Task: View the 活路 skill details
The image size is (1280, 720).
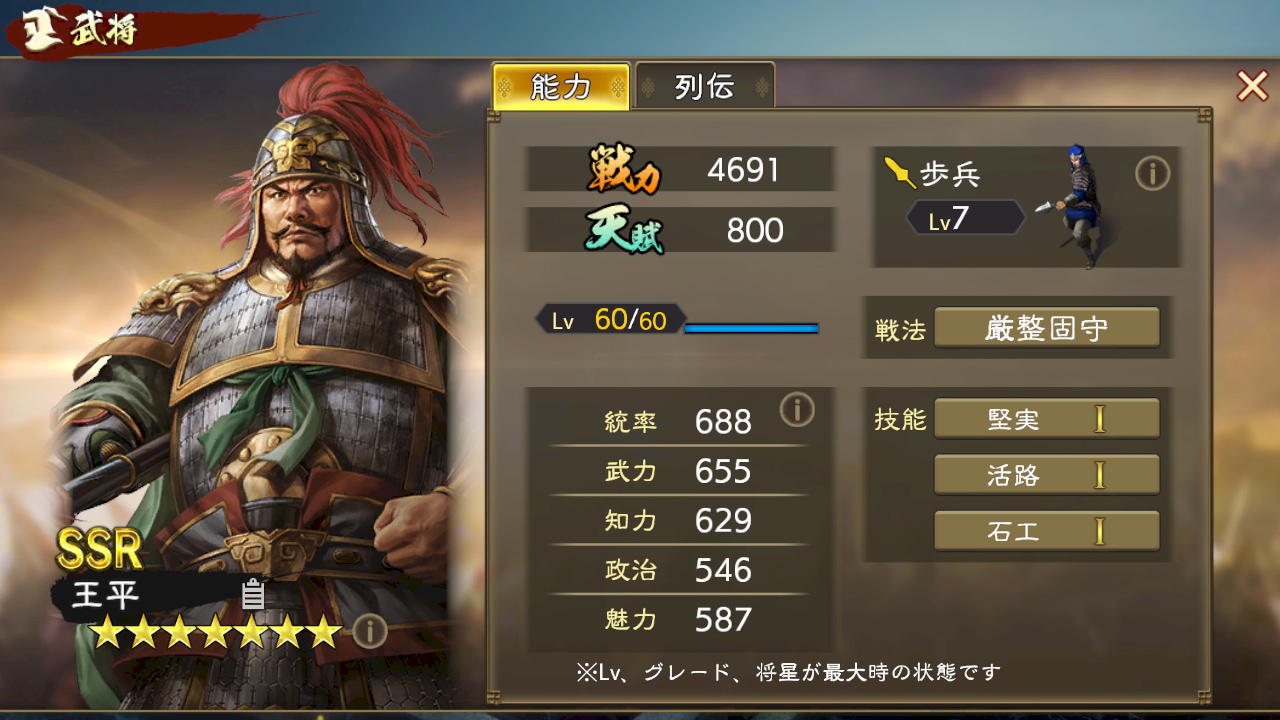Action: pos(1047,475)
